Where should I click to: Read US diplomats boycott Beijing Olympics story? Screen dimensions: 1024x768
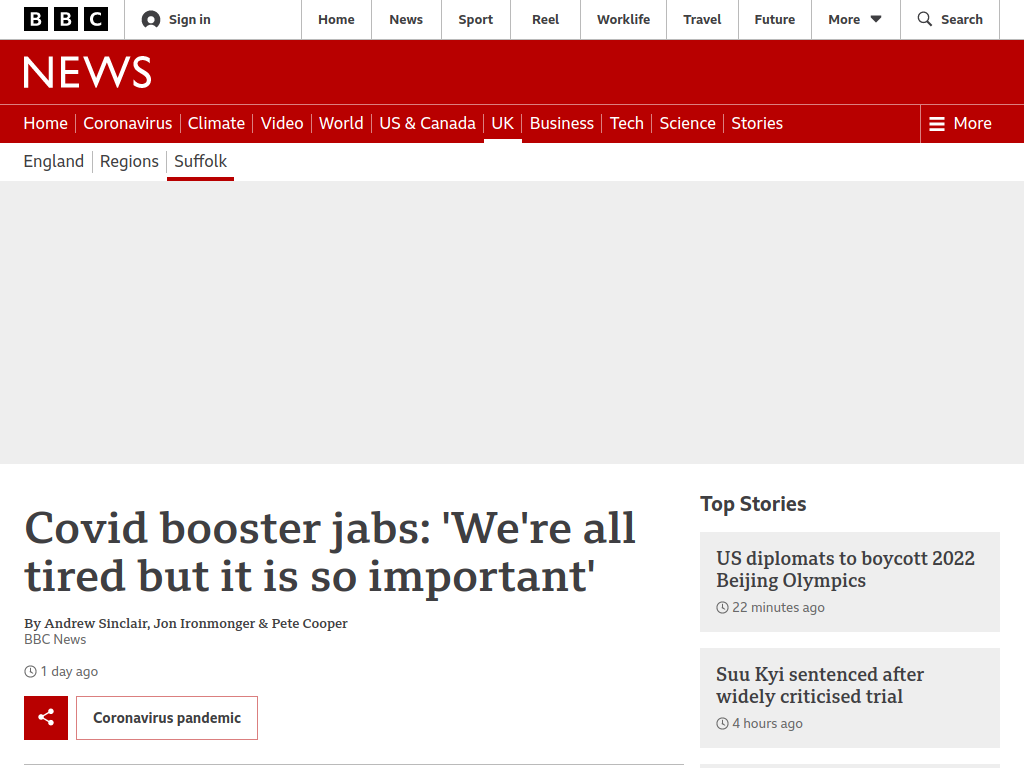845,569
